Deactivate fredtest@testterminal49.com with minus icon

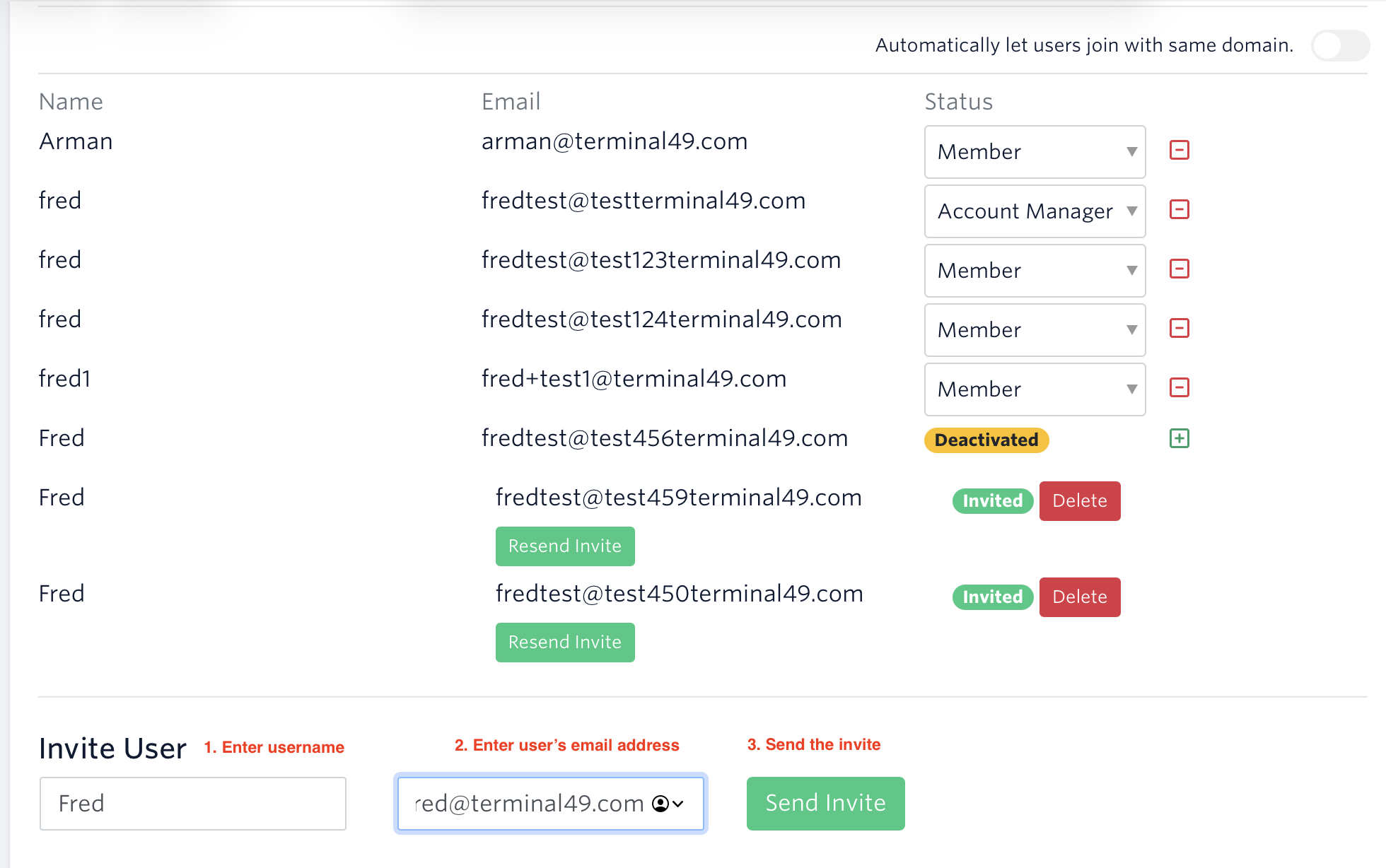point(1179,210)
